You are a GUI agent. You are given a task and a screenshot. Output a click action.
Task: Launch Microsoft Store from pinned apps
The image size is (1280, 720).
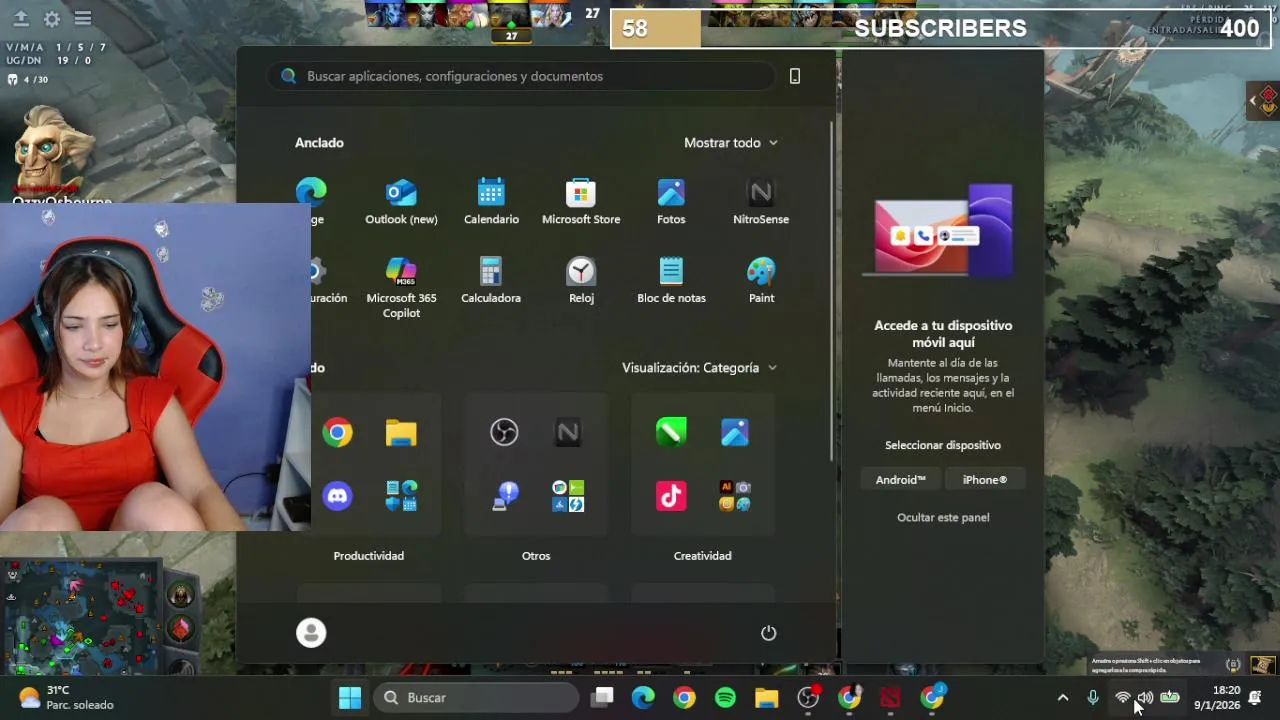[581, 201]
